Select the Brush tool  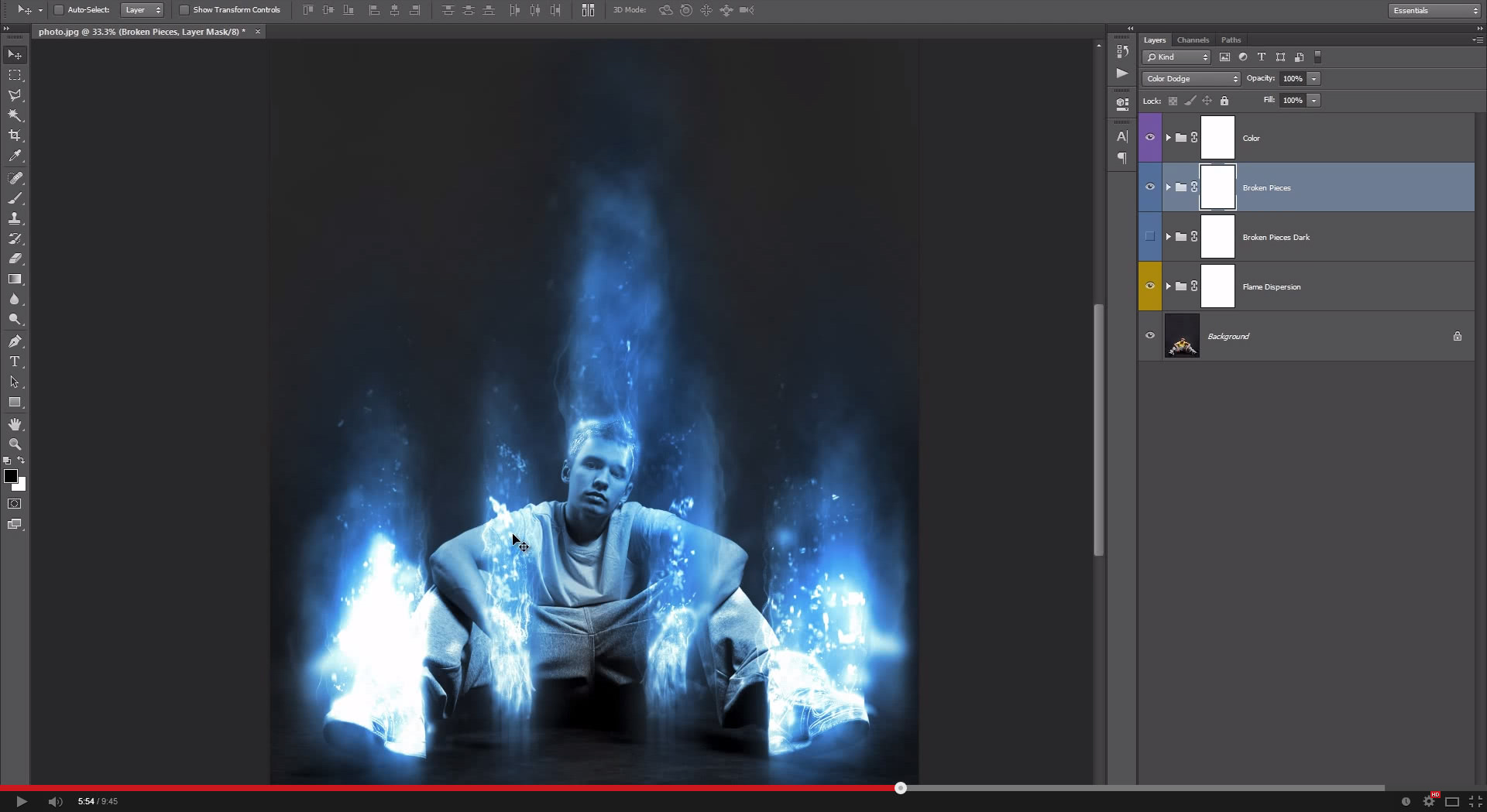coord(15,198)
